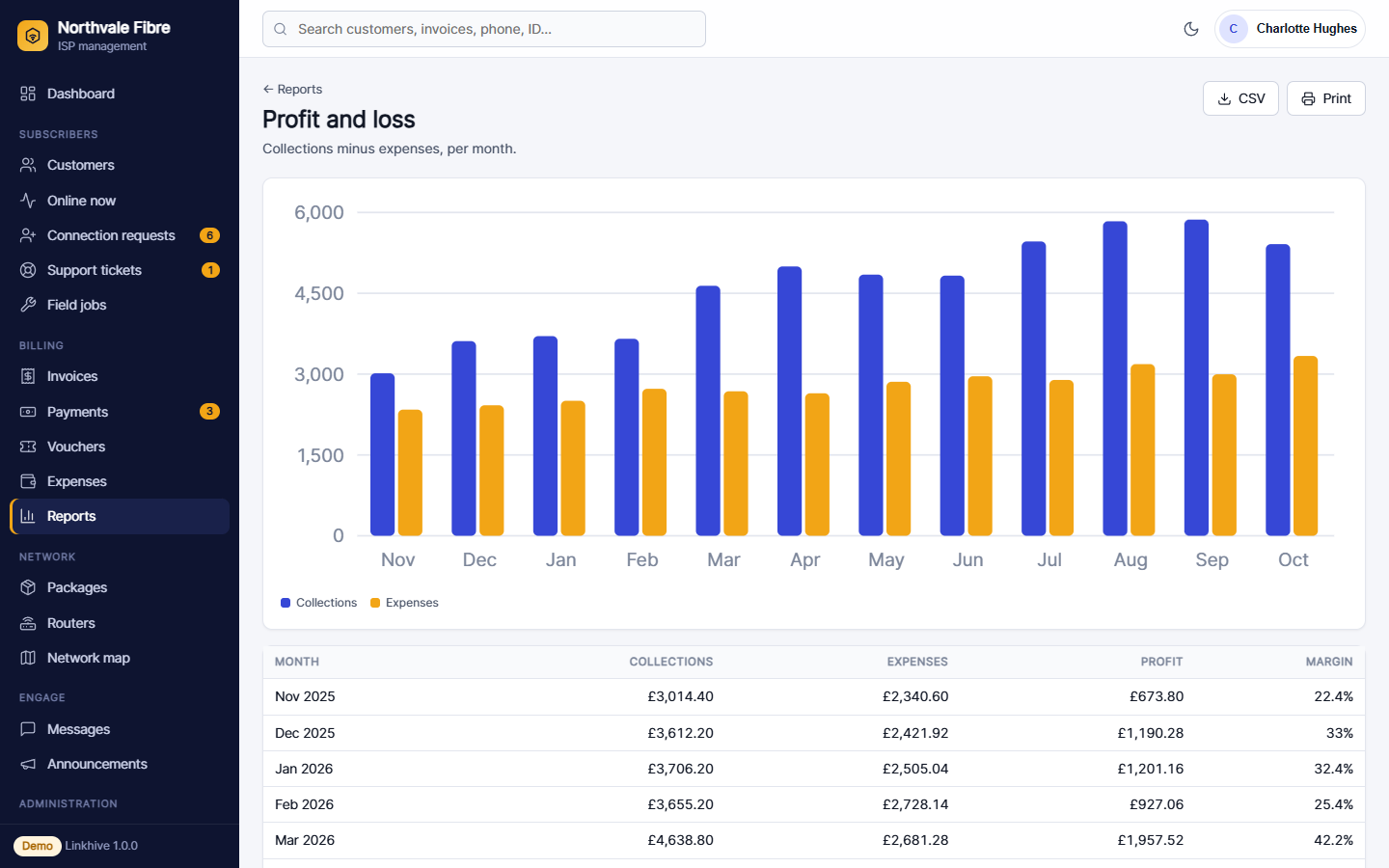
Task: Click the Online now pulse icon
Action: [x=28, y=201]
